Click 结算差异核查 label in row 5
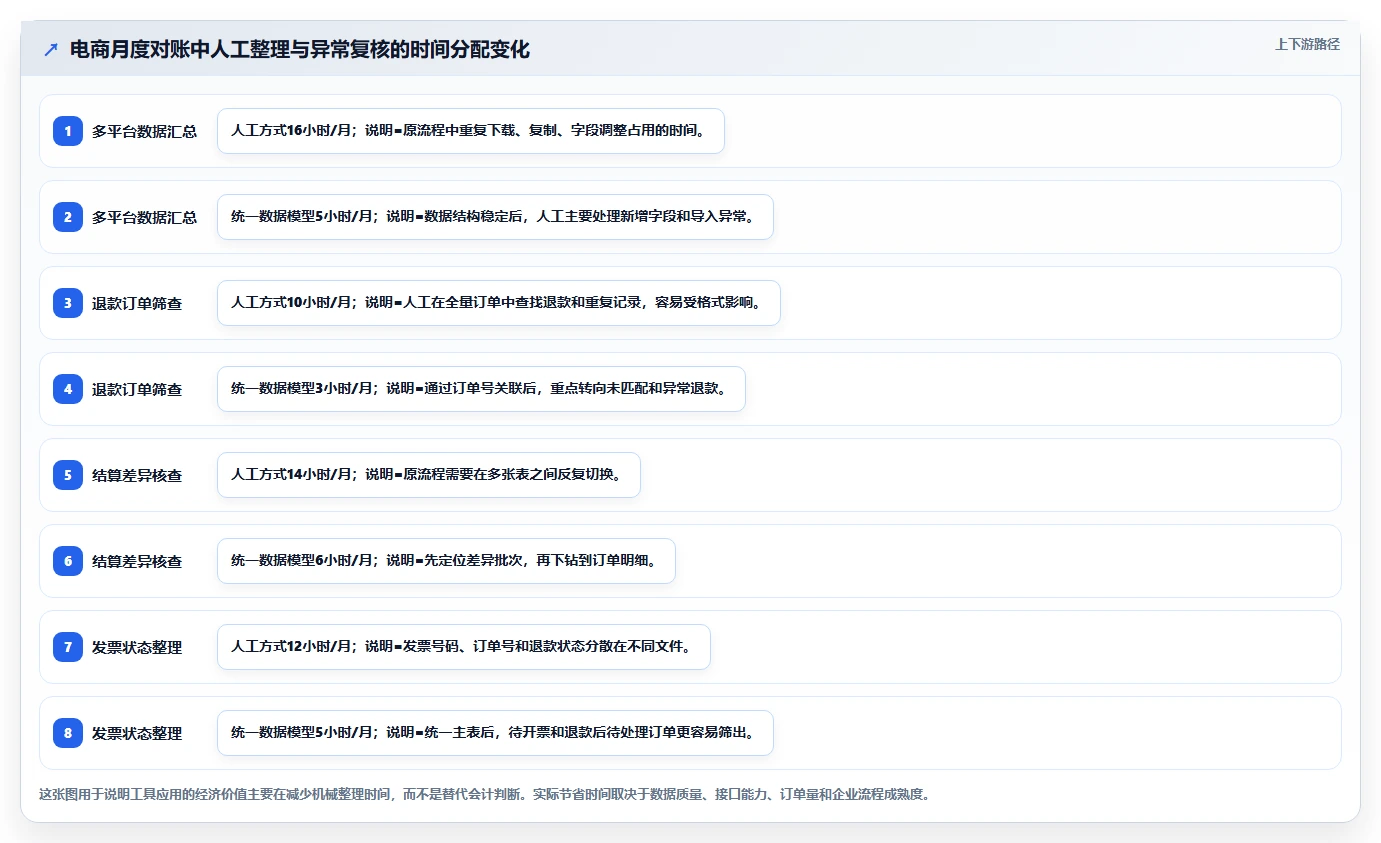 [137, 475]
